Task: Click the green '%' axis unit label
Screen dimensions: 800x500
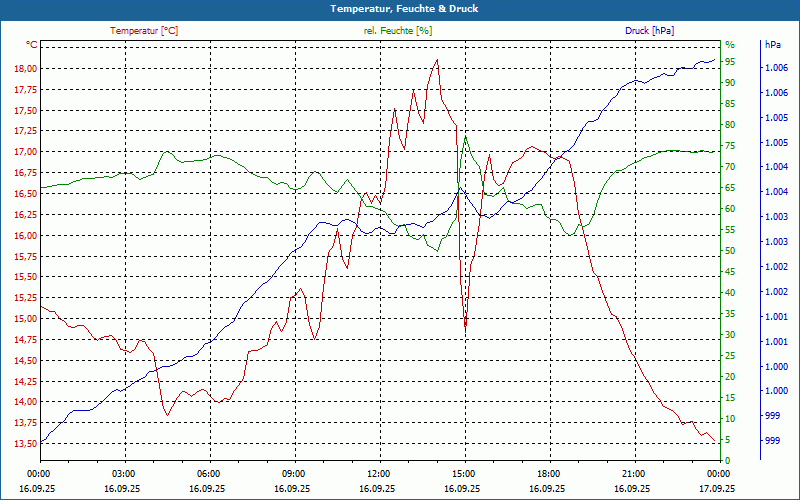Action: (730, 45)
